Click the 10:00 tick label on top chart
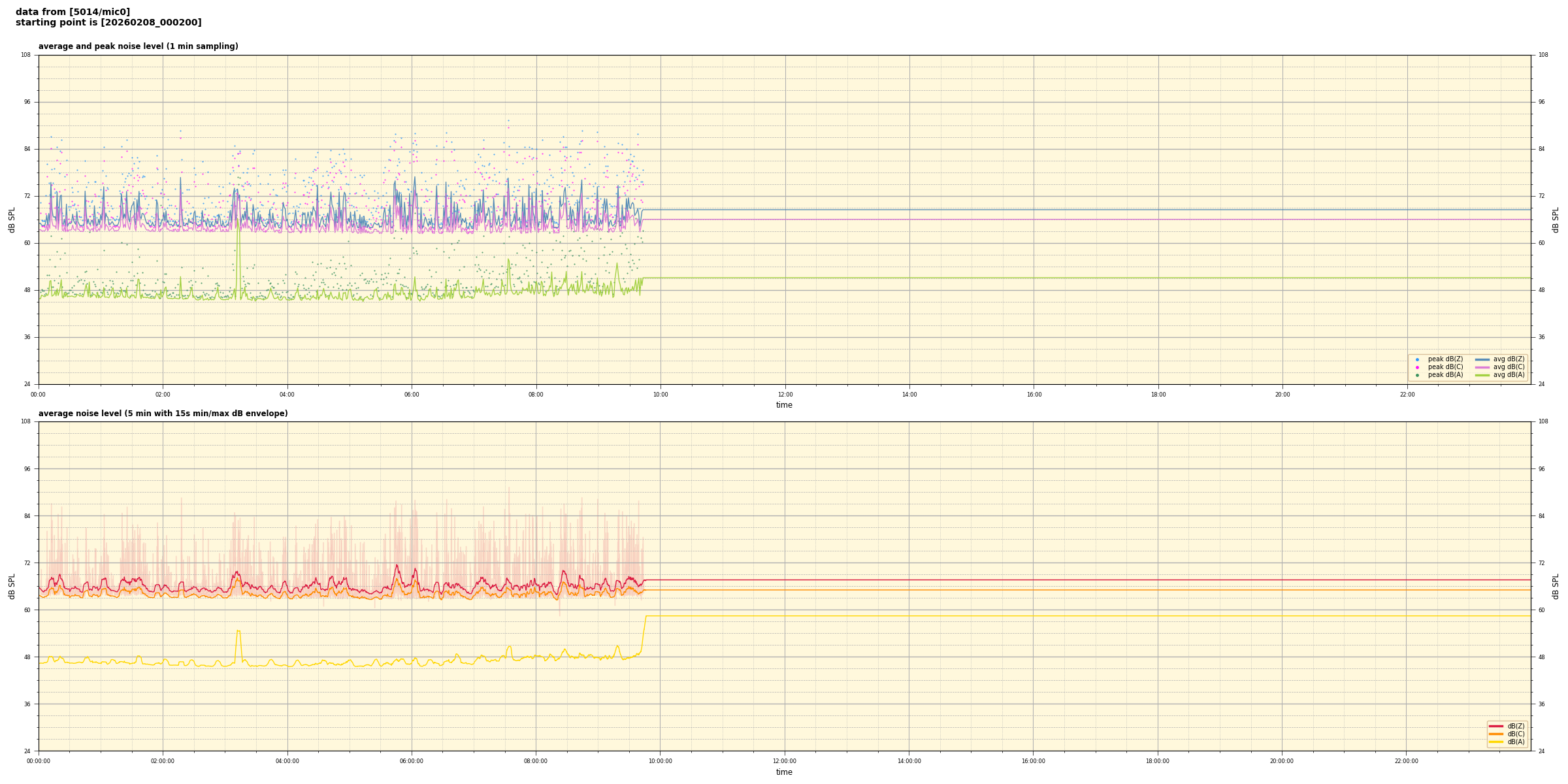This screenshot has height=784, width=1568. point(661,395)
